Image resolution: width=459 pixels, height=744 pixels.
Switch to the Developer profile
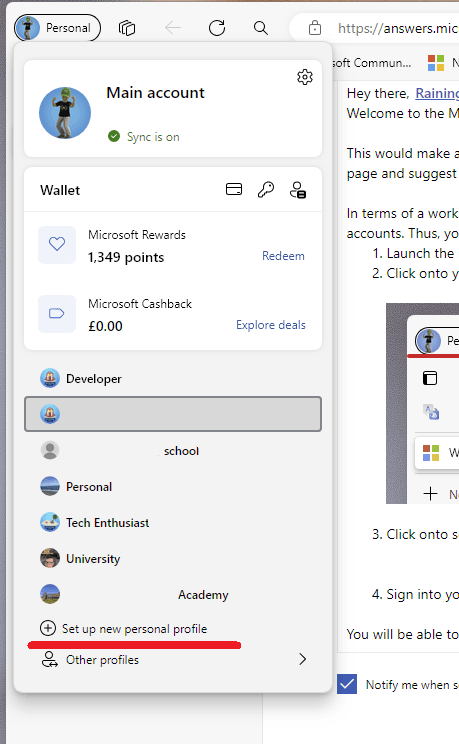(x=173, y=379)
